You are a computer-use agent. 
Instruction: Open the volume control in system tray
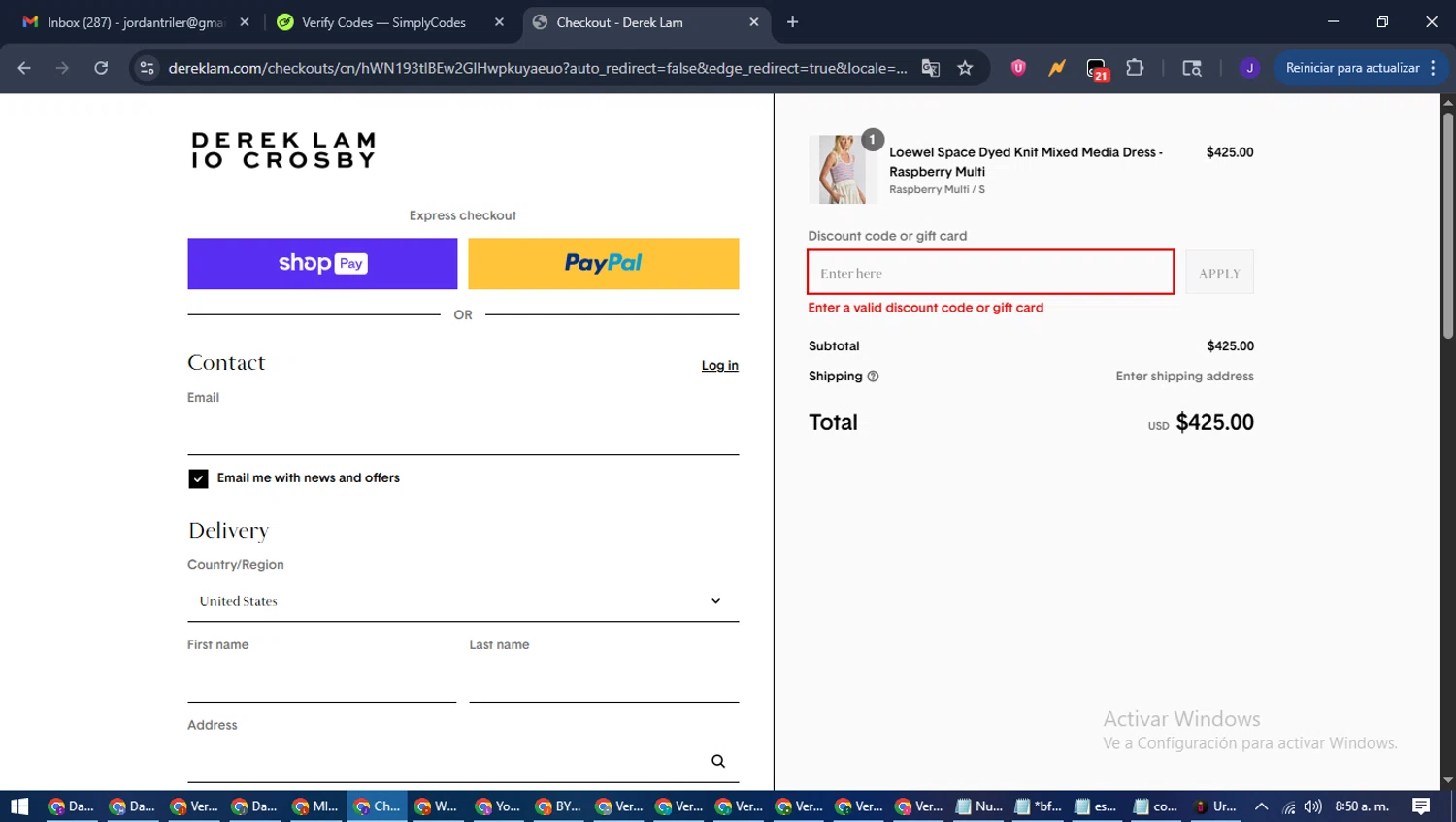pyautogui.click(x=1312, y=806)
